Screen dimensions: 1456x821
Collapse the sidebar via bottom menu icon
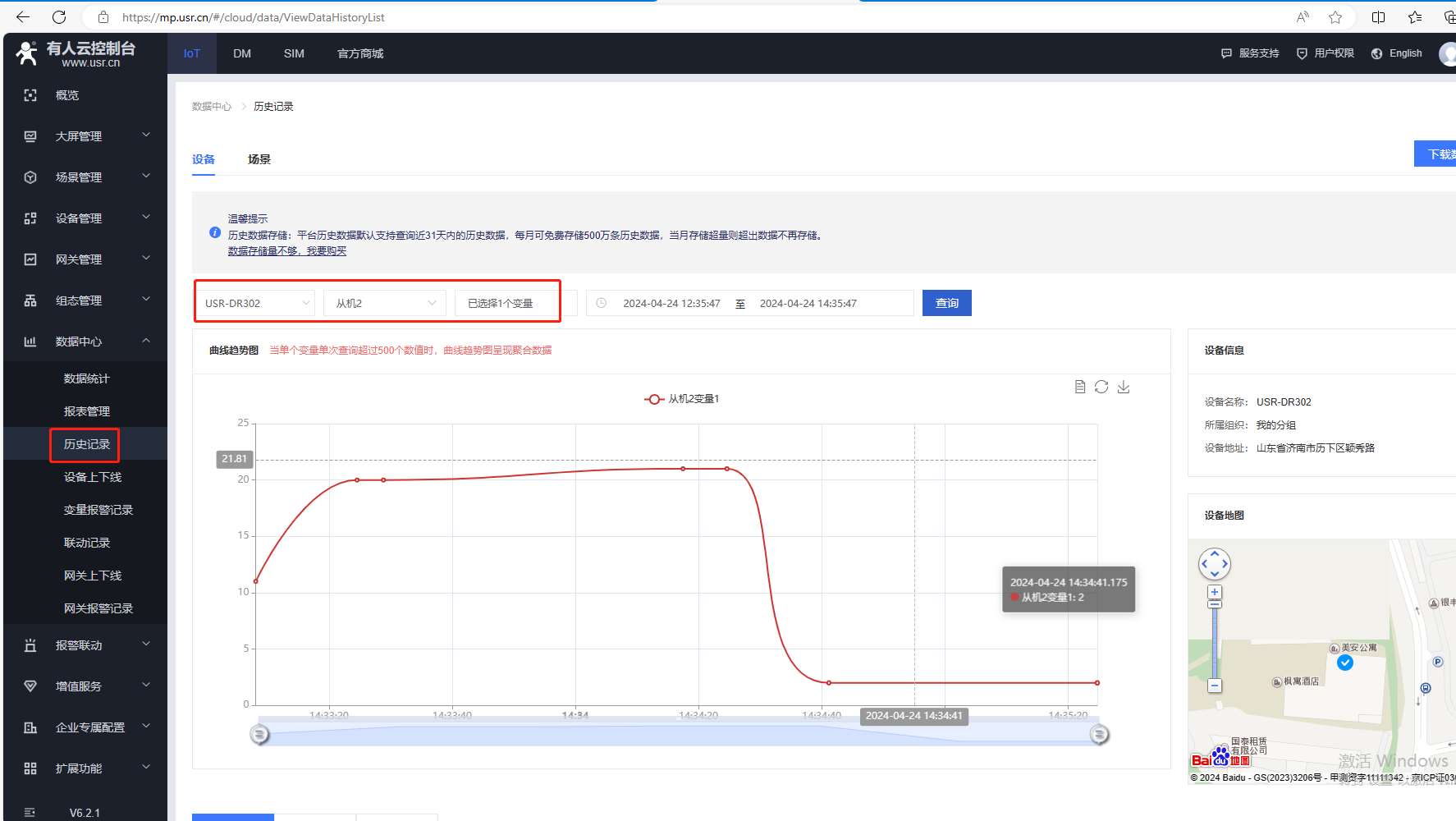(x=30, y=813)
